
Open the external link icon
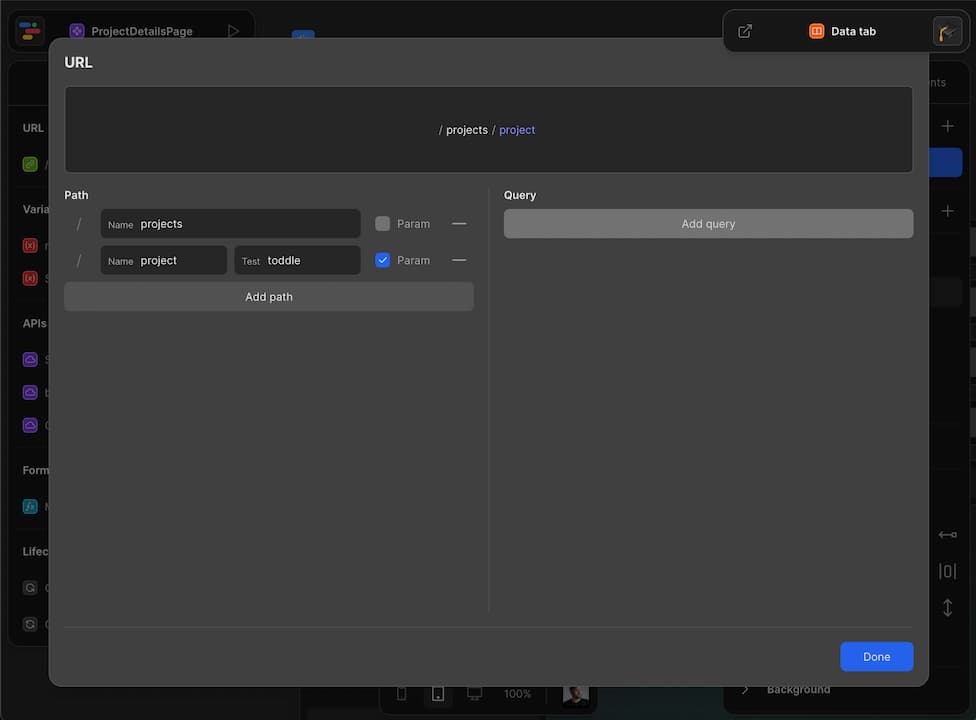click(745, 31)
